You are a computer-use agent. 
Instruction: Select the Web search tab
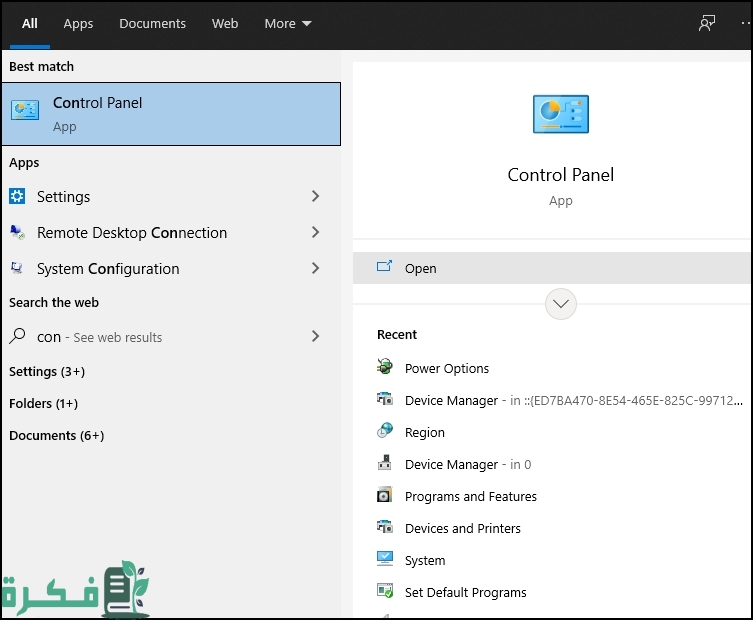(x=225, y=23)
